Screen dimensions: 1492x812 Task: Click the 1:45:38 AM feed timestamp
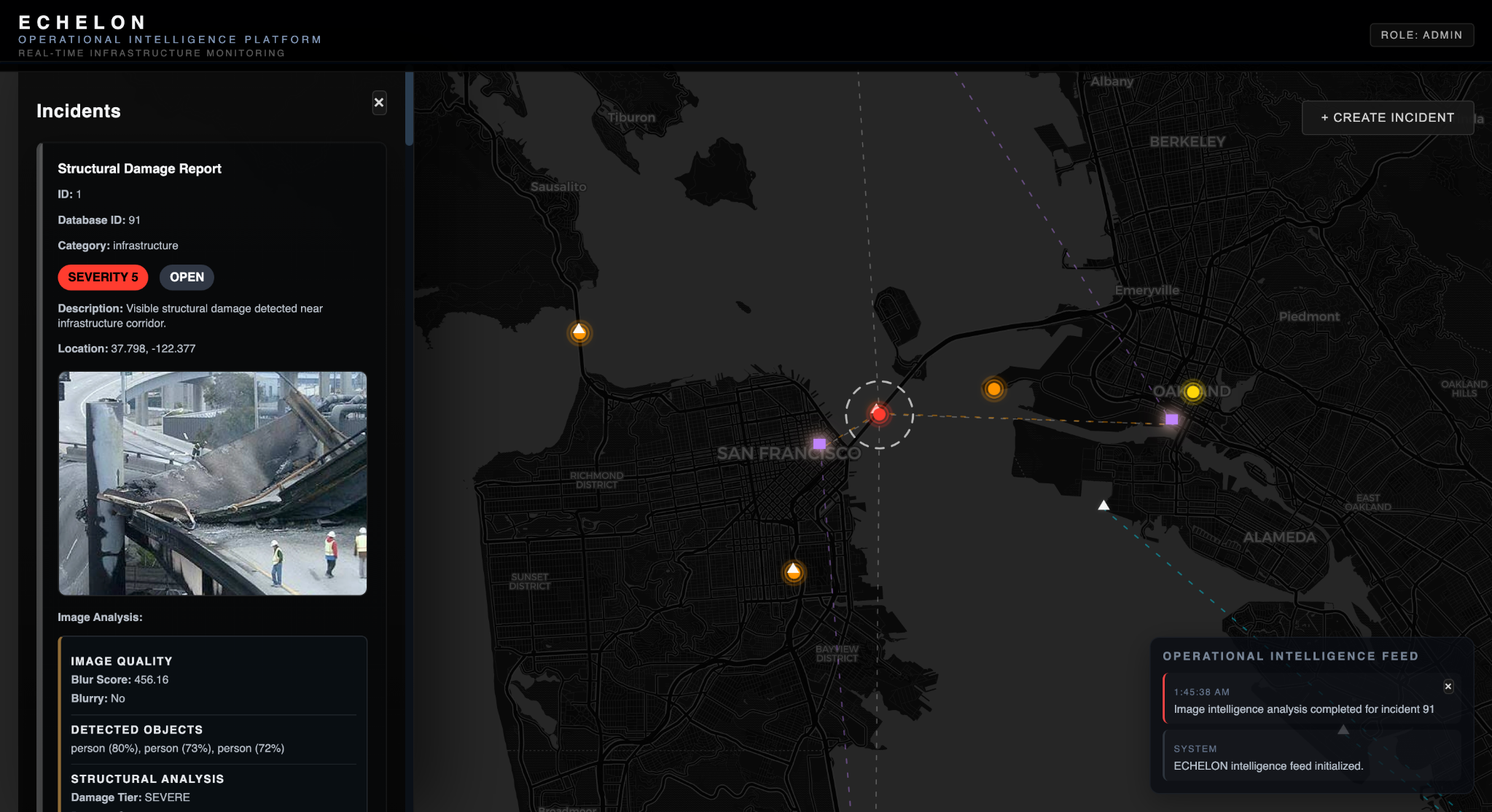(1201, 692)
